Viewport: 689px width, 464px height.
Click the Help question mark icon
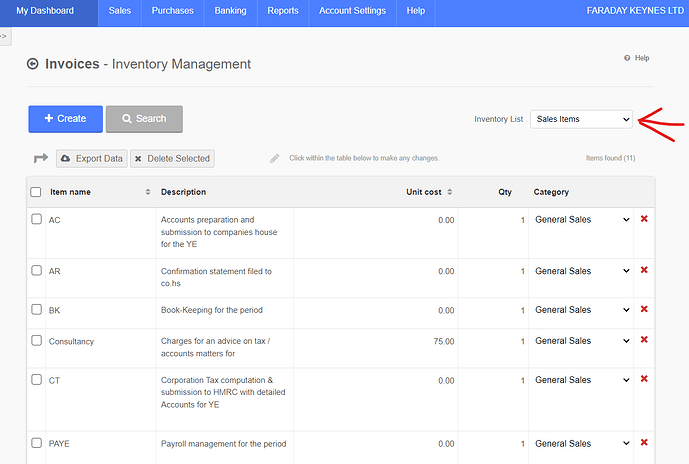point(627,58)
